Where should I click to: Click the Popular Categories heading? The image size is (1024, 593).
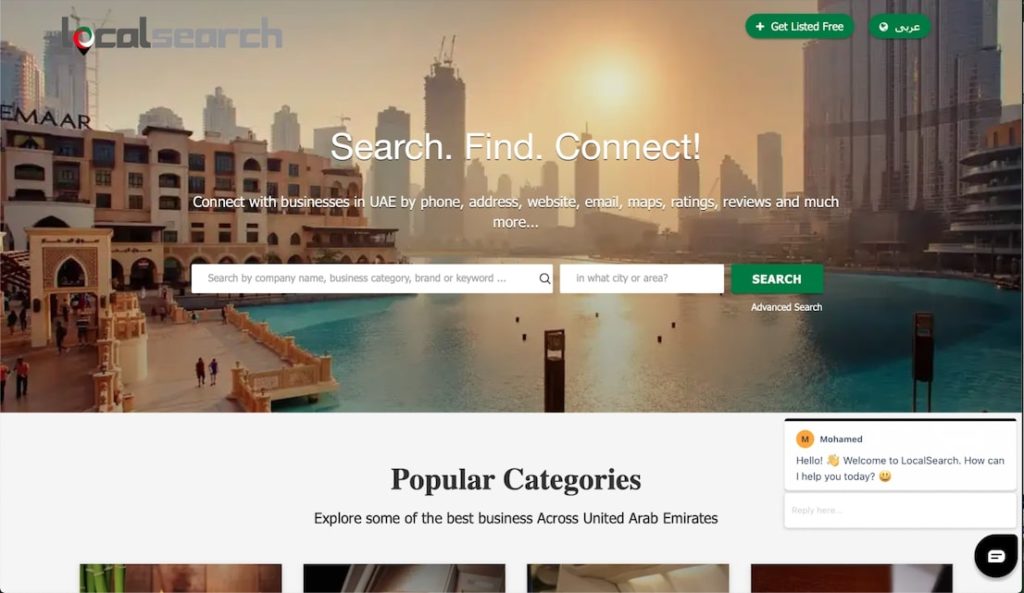point(516,479)
